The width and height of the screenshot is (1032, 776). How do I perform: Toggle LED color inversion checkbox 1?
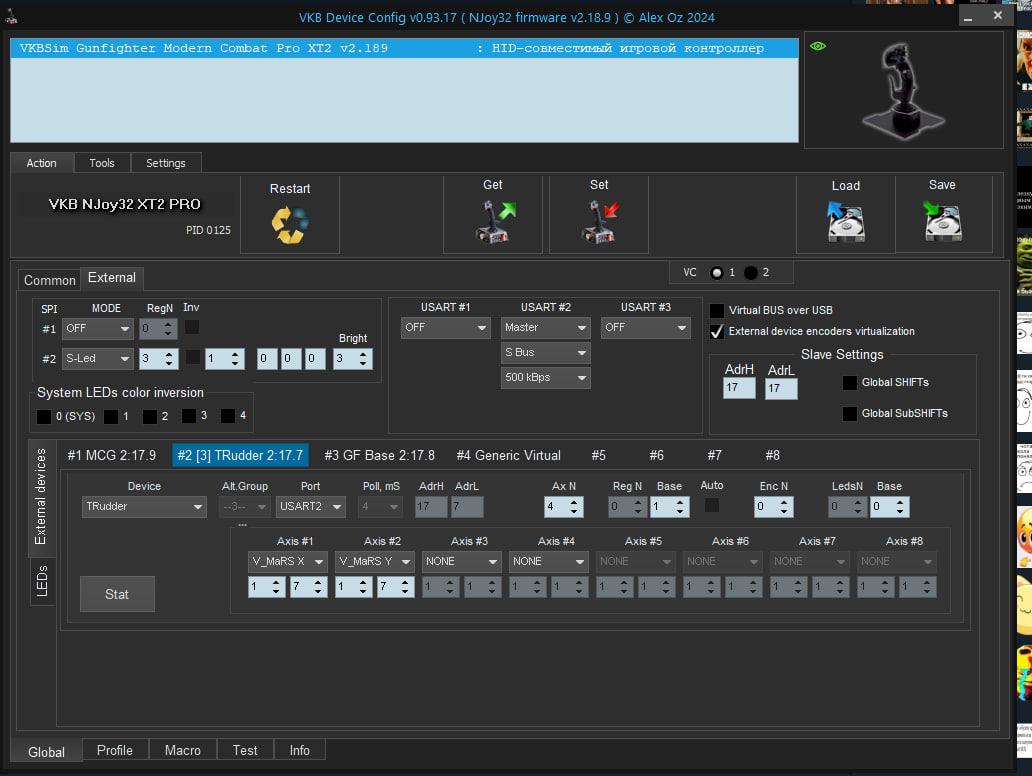[111, 417]
